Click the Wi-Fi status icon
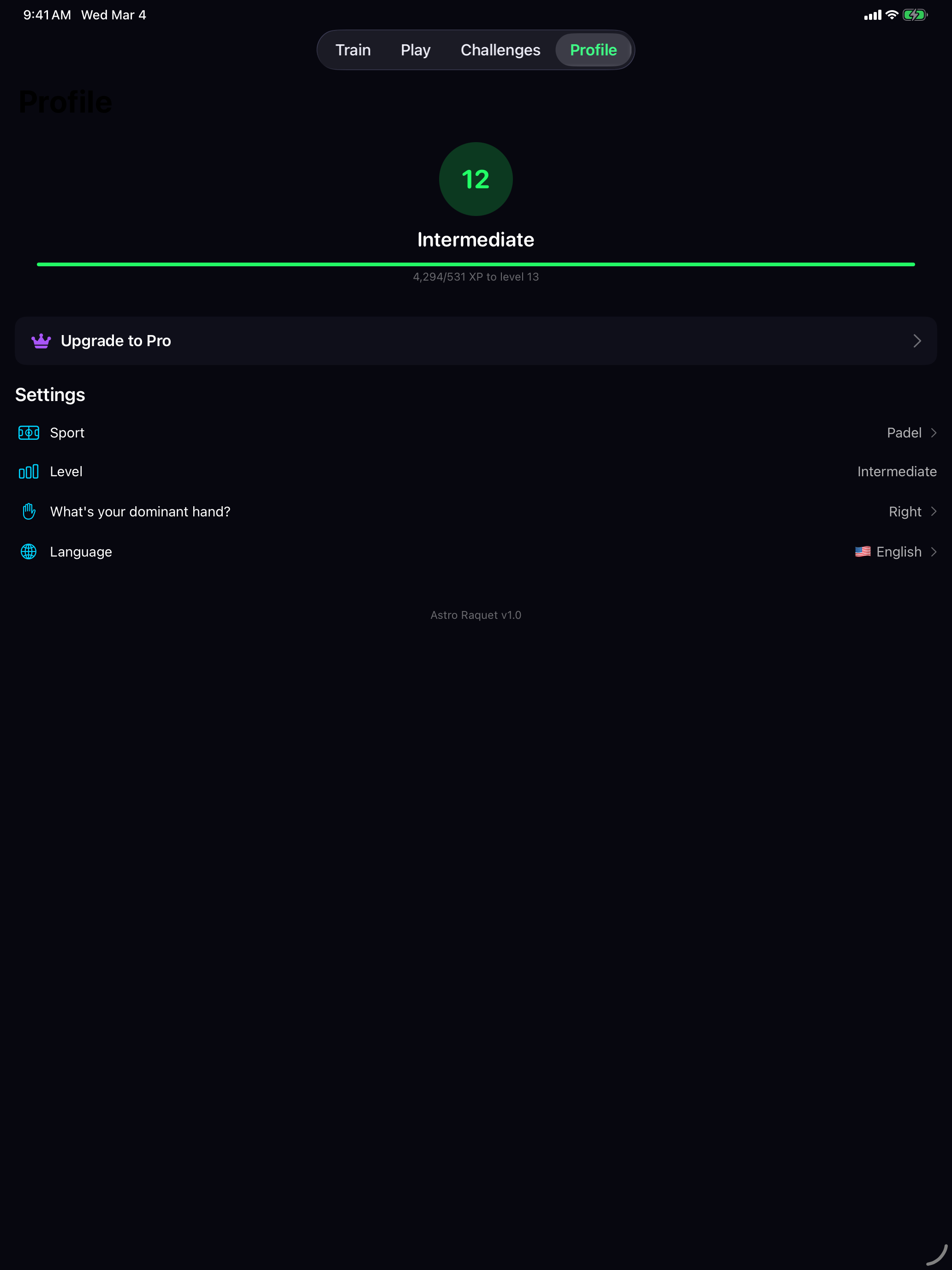The height and width of the screenshot is (1270, 952). [891, 15]
